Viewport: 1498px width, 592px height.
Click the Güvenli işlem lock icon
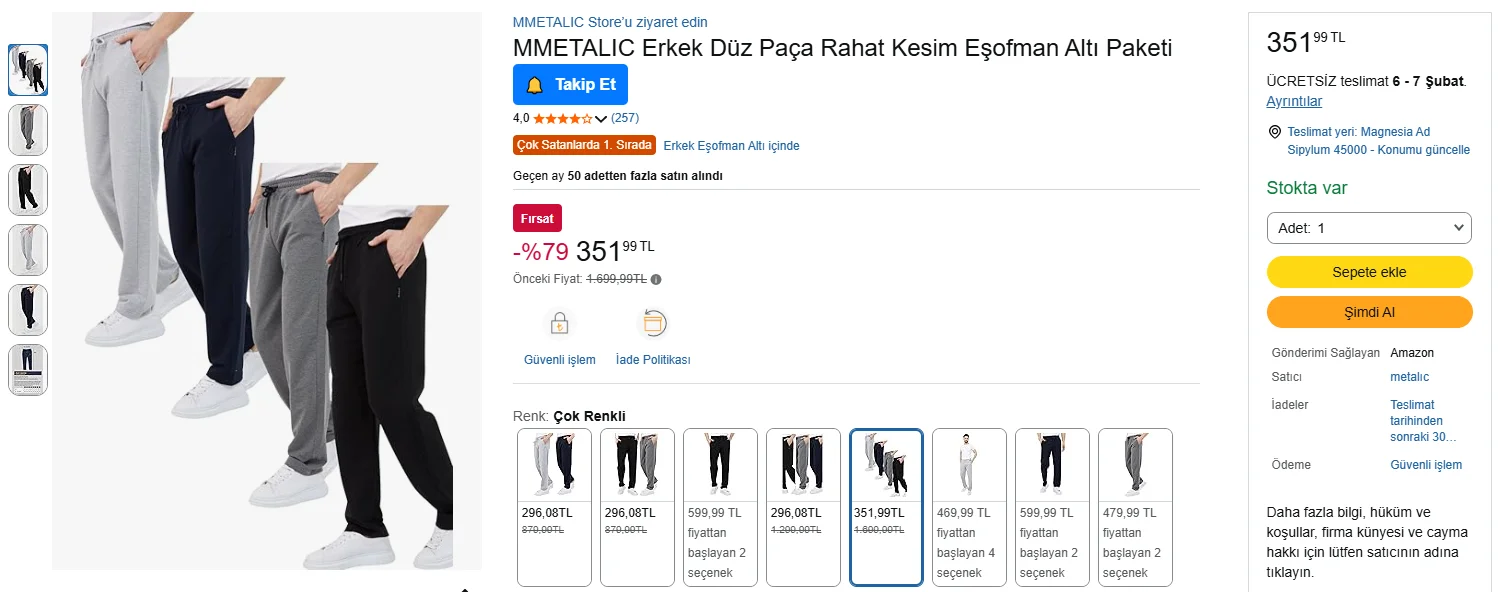559,324
